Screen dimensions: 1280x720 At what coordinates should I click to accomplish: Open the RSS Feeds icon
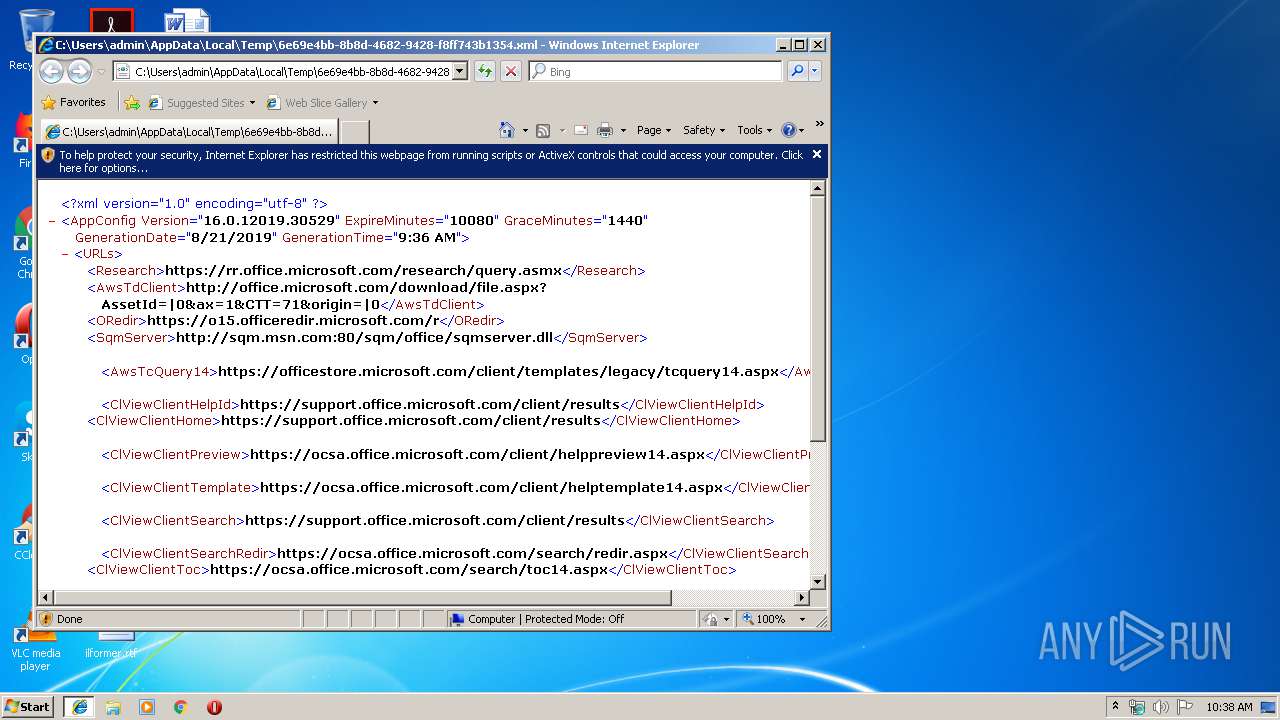[543, 130]
